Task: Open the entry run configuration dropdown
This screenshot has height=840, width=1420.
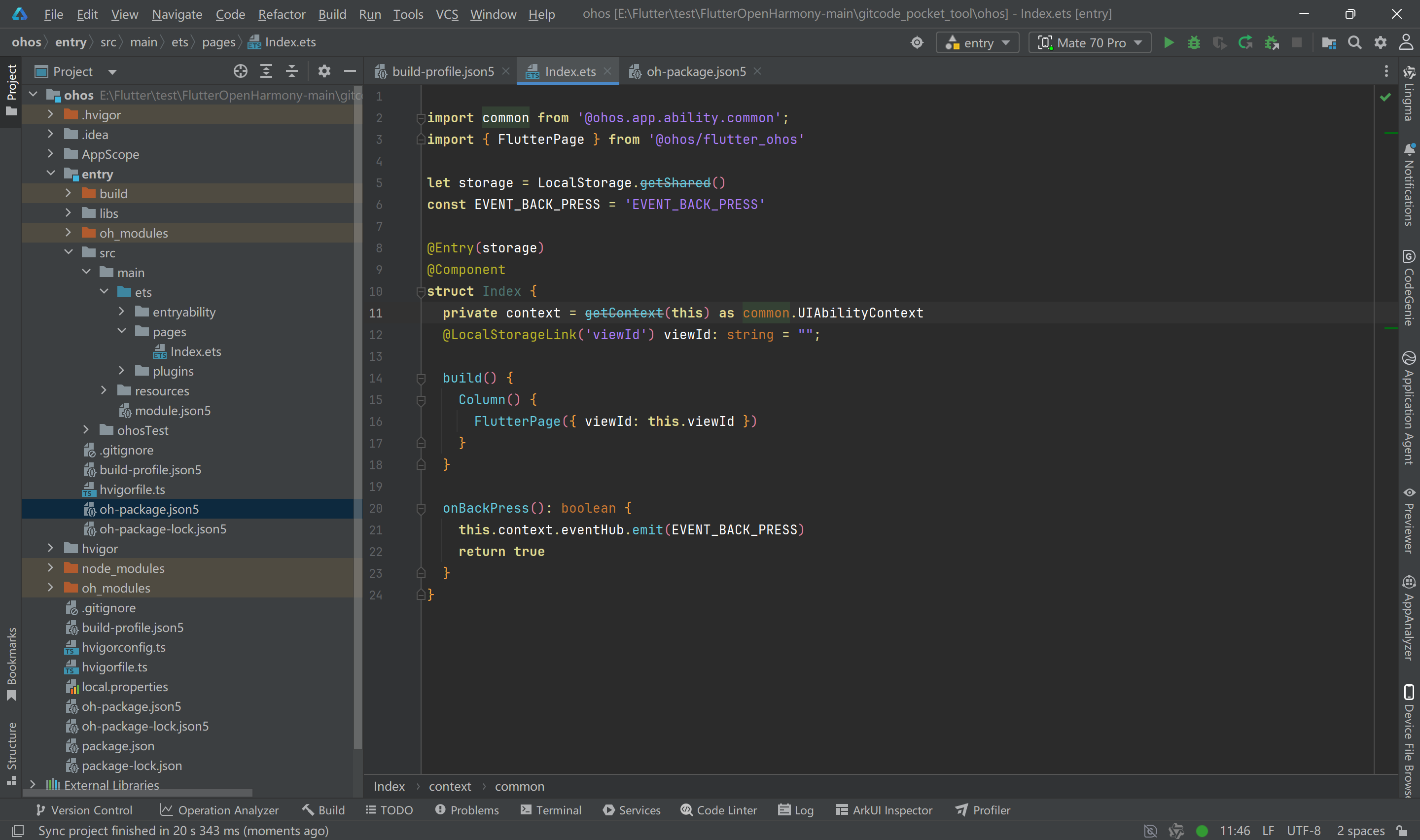Action: (977, 43)
